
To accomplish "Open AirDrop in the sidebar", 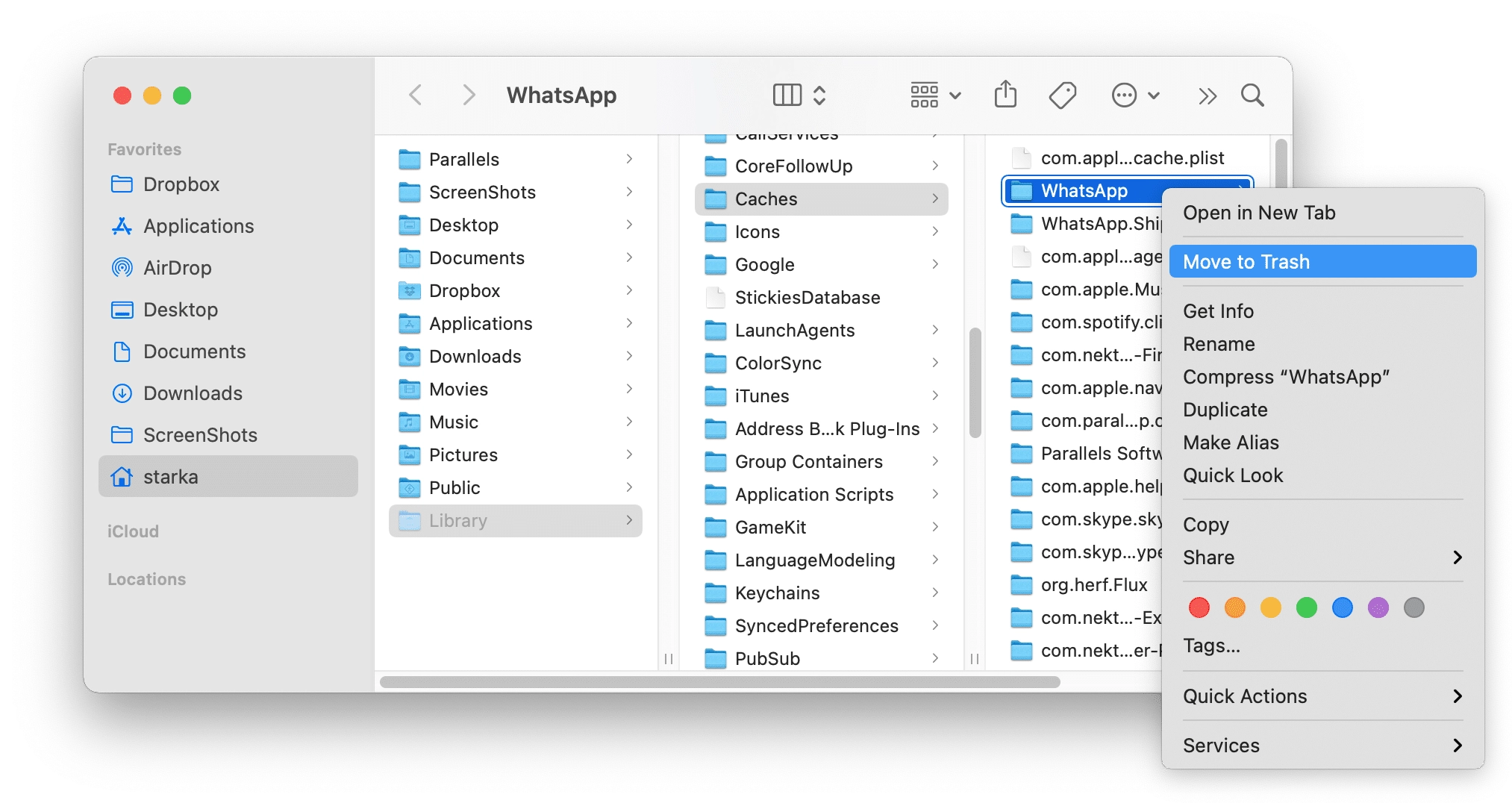I will tap(228, 268).
